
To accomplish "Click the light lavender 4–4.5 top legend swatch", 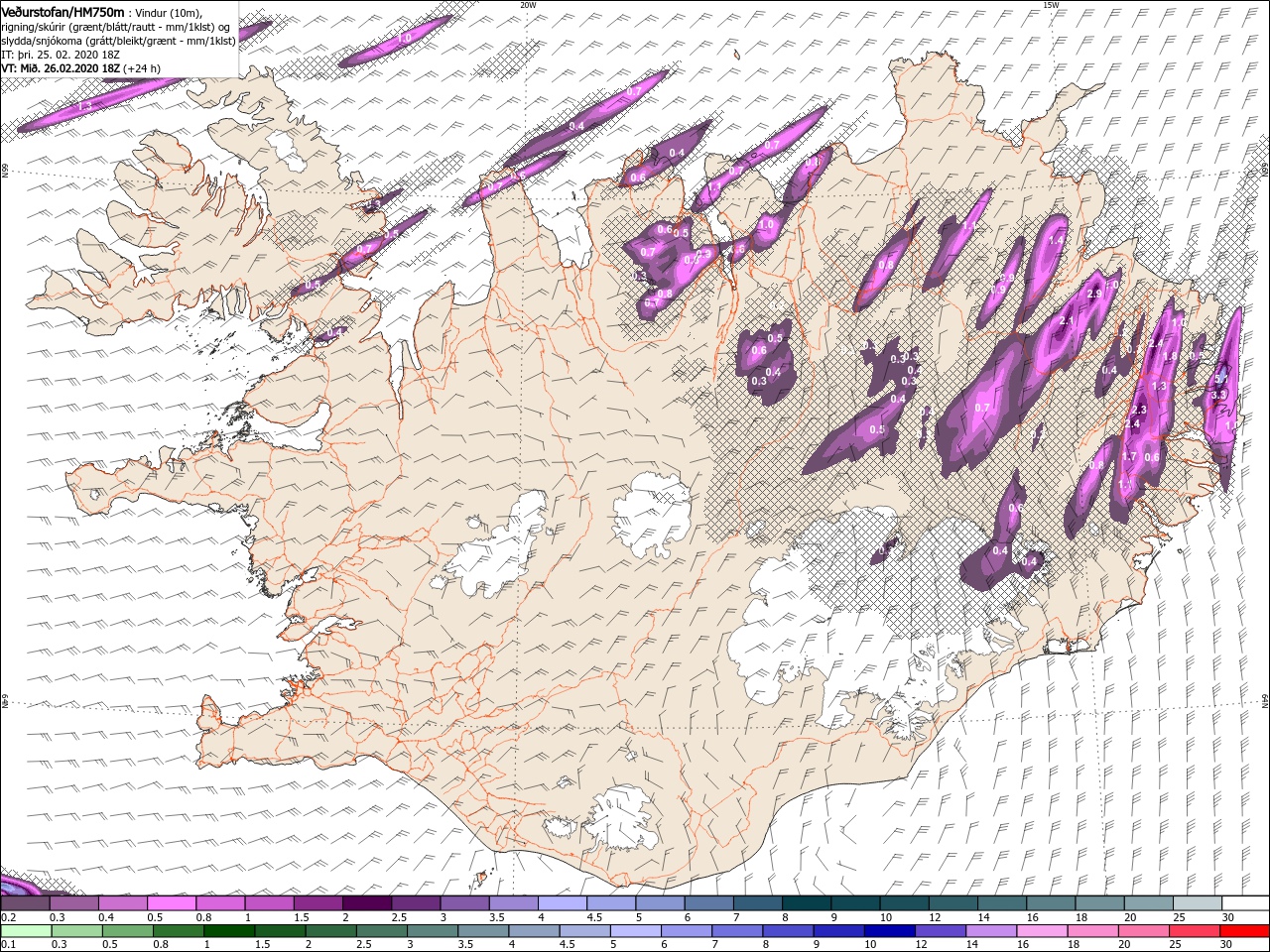I will click(x=563, y=902).
